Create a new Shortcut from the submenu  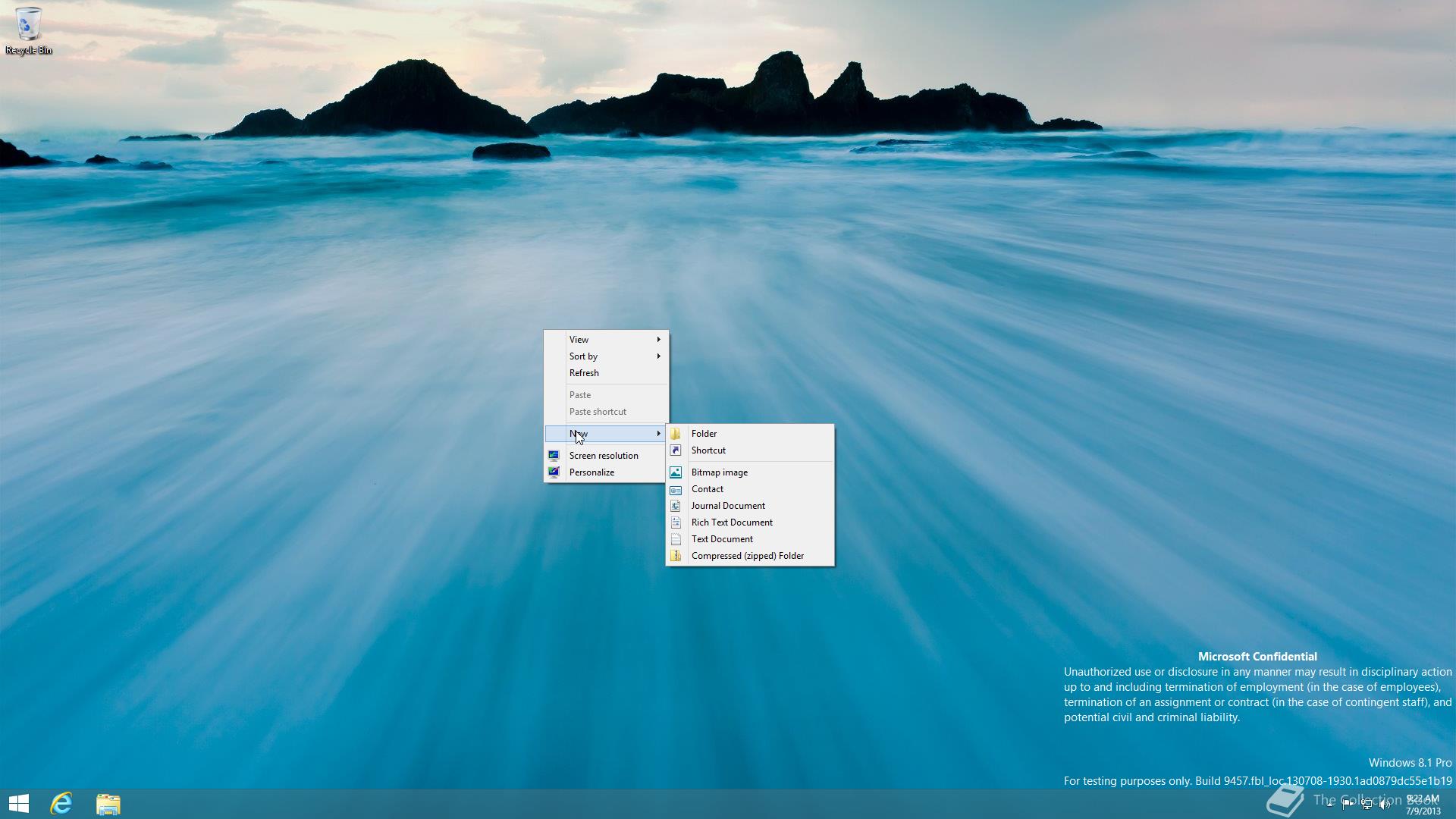tap(750, 450)
